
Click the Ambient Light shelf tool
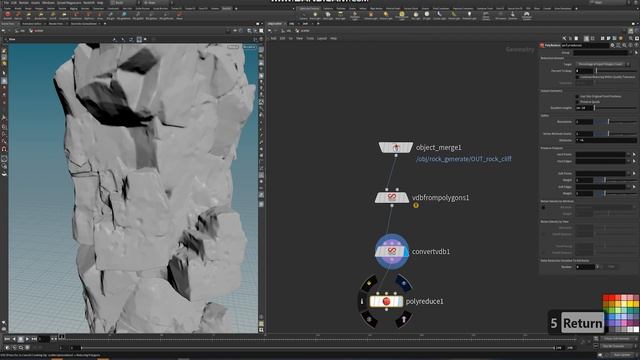tap(469, 16)
